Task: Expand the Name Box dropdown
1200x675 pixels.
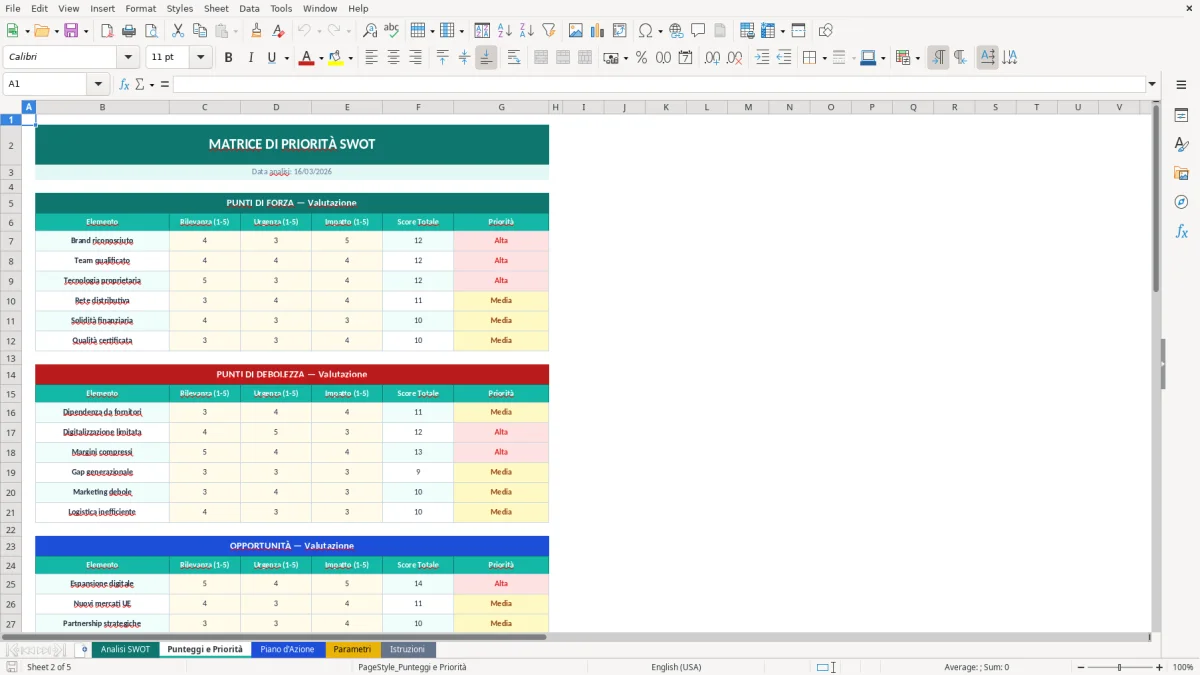Action: pos(98,84)
